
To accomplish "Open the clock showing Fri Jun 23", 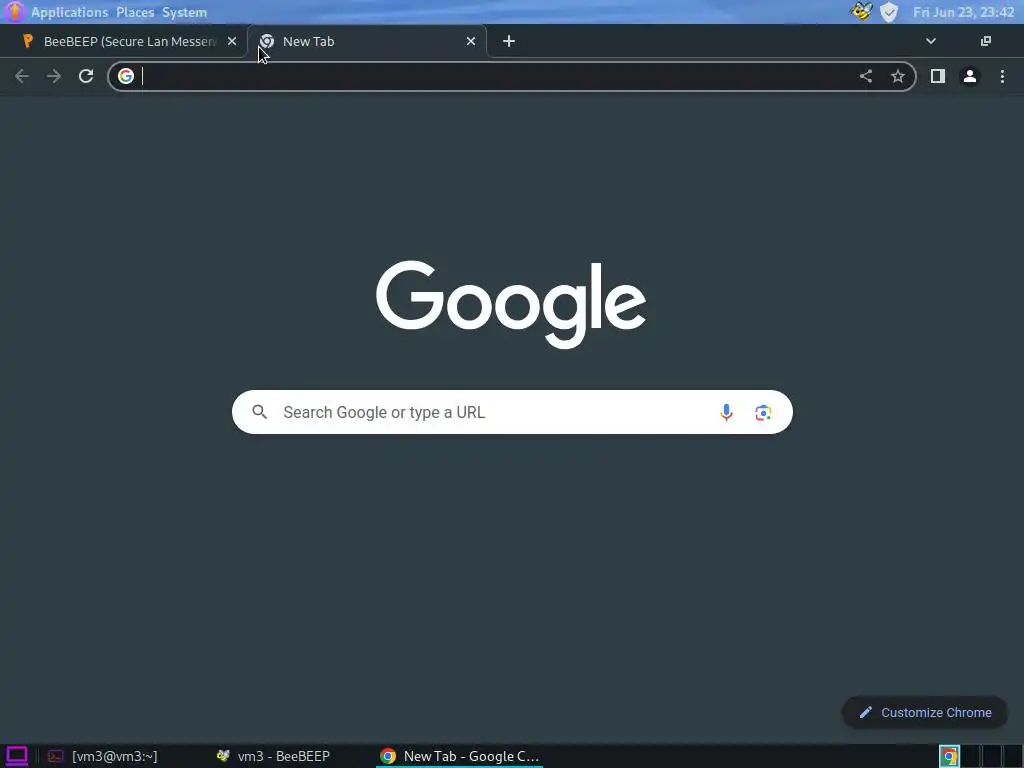I will click(963, 12).
